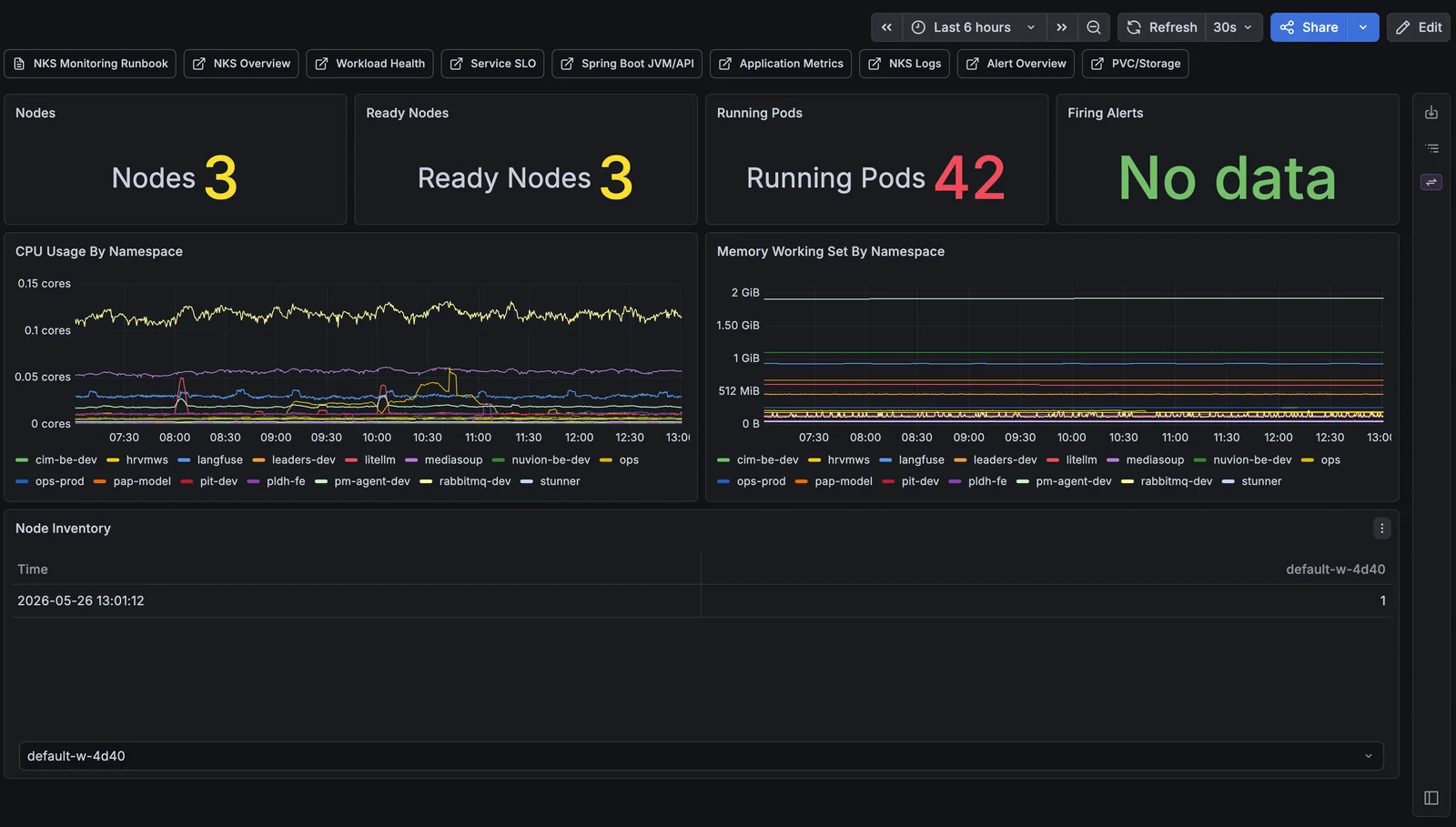The width and height of the screenshot is (1456, 827).
Task: Sort table by the Time column header
Action: [33, 570]
